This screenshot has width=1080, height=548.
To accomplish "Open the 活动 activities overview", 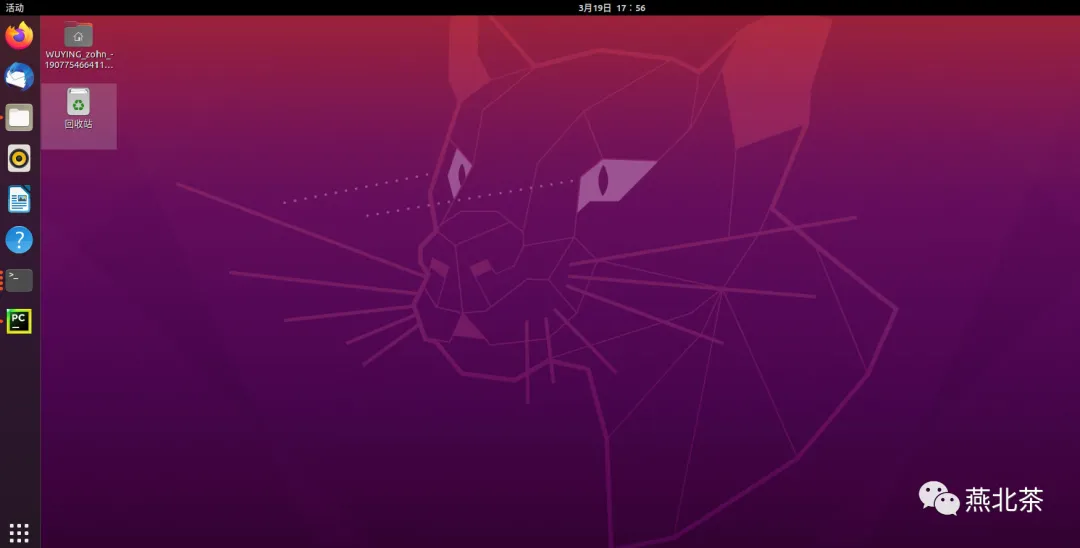I will [x=14, y=8].
